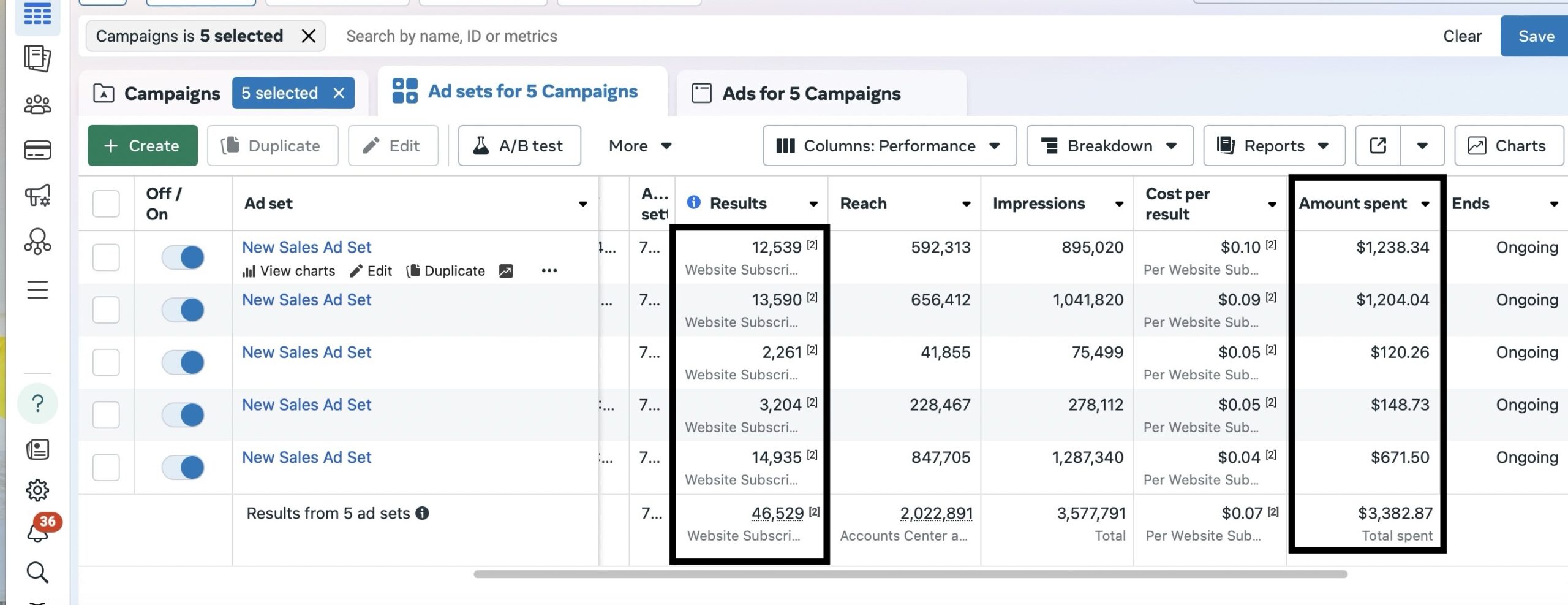The height and width of the screenshot is (605, 1568).
Task: Select checkbox for the $671.50 ad set row
Action: click(x=106, y=467)
